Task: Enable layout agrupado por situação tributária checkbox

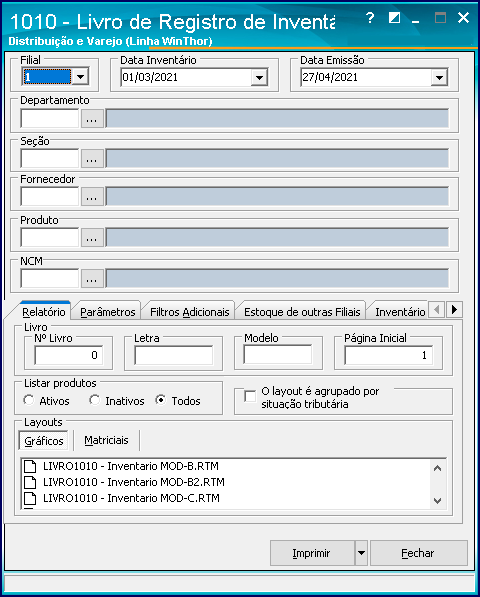Action: click(x=250, y=396)
